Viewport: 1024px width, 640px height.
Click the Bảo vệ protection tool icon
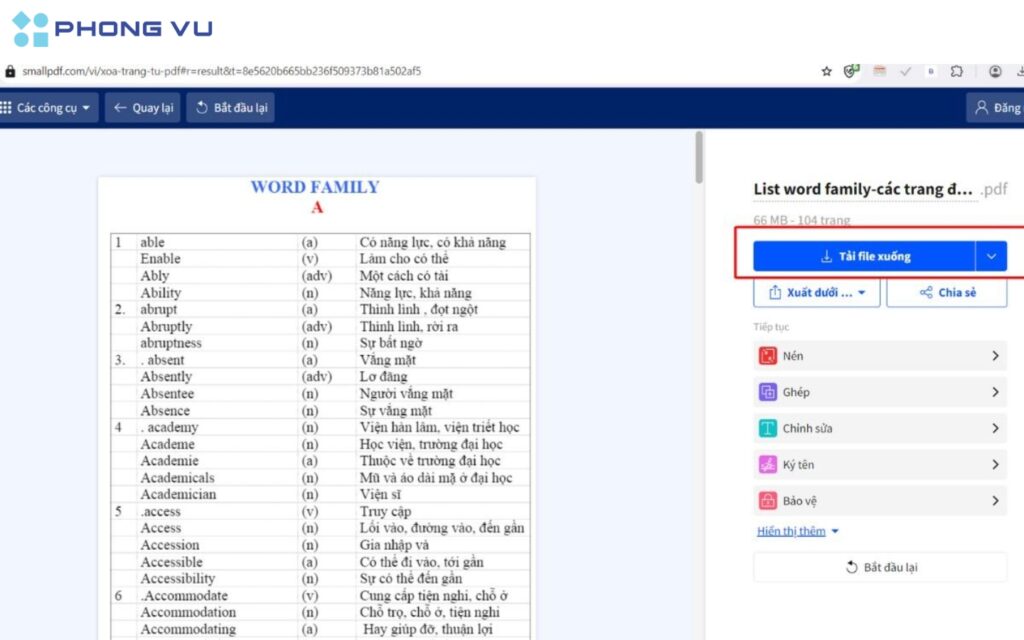(769, 499)
